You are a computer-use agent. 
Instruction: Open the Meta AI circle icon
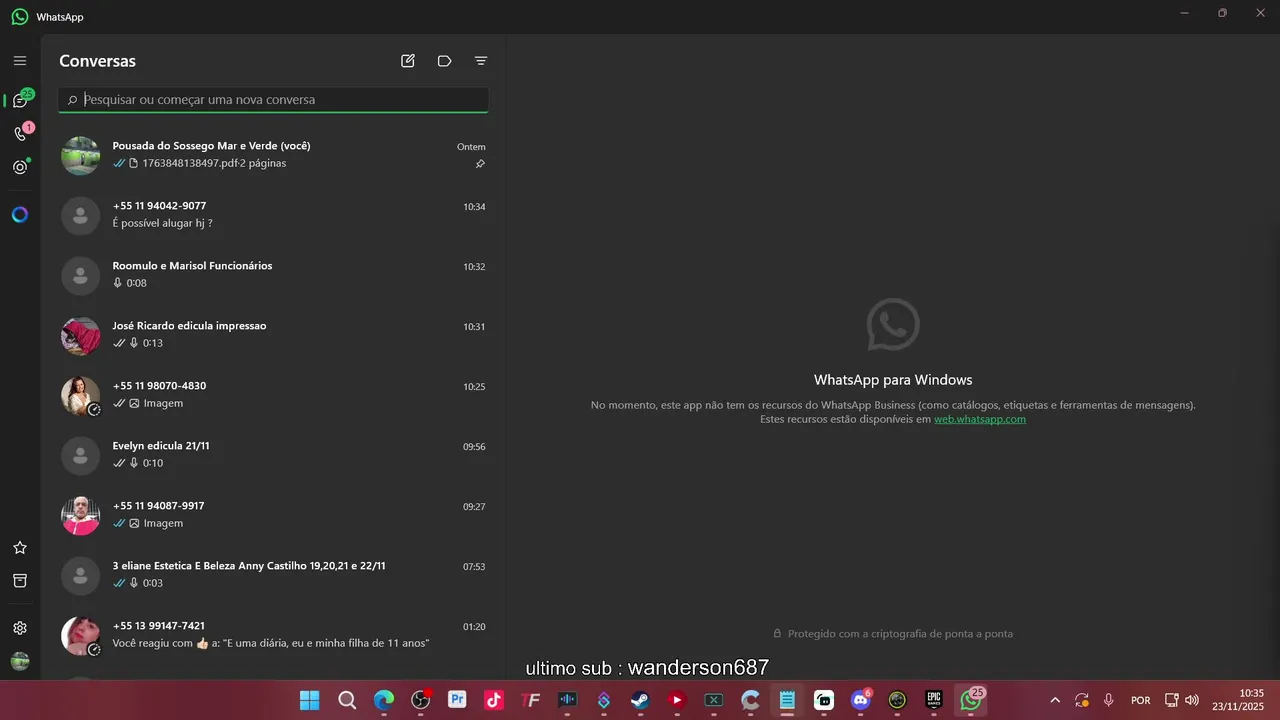(20, 214)
